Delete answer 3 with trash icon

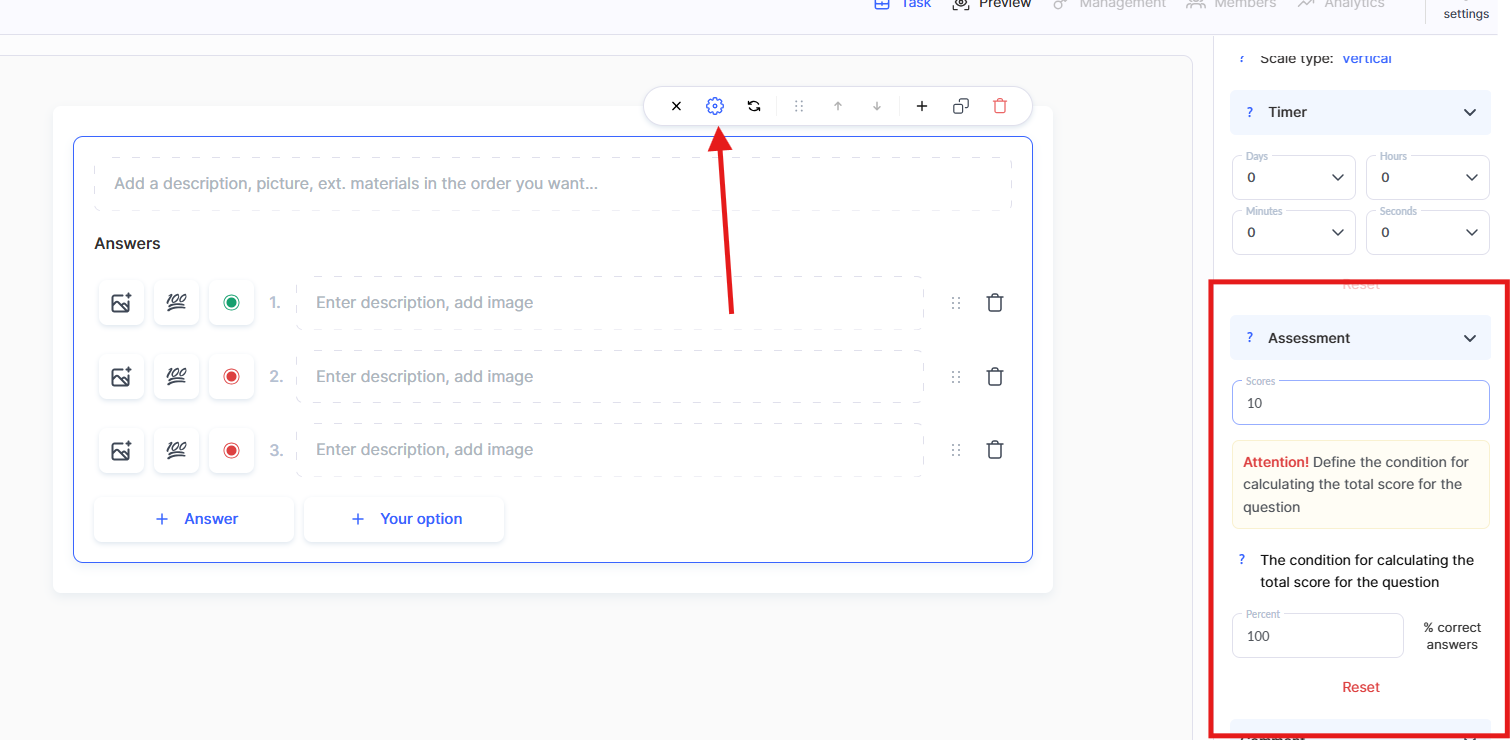coord(995,450)
